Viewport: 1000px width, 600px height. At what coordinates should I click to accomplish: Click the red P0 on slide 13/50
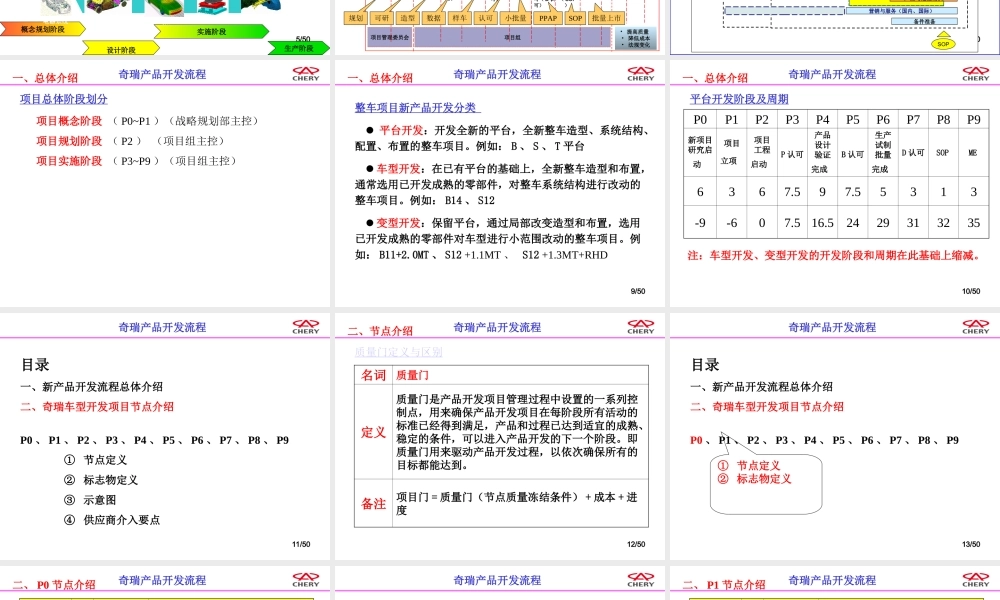pos(696,440)
